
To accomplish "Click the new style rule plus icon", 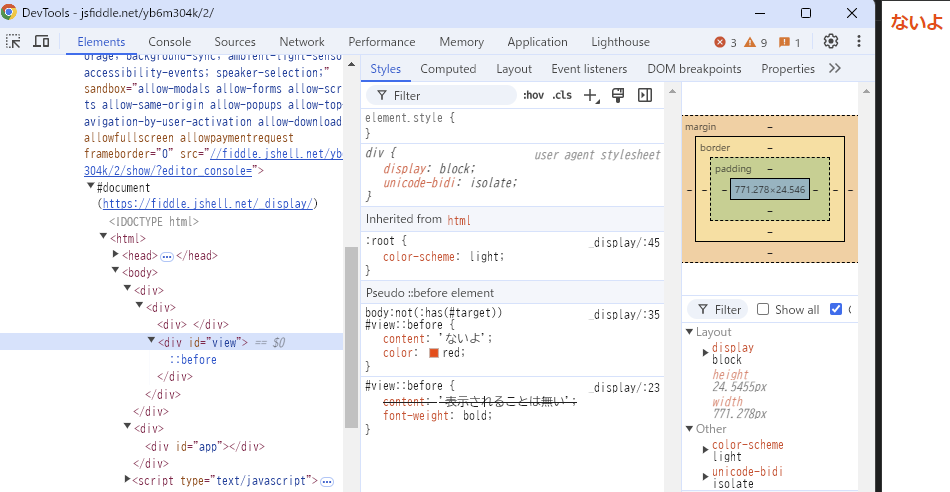I will (x=591, y=95).
